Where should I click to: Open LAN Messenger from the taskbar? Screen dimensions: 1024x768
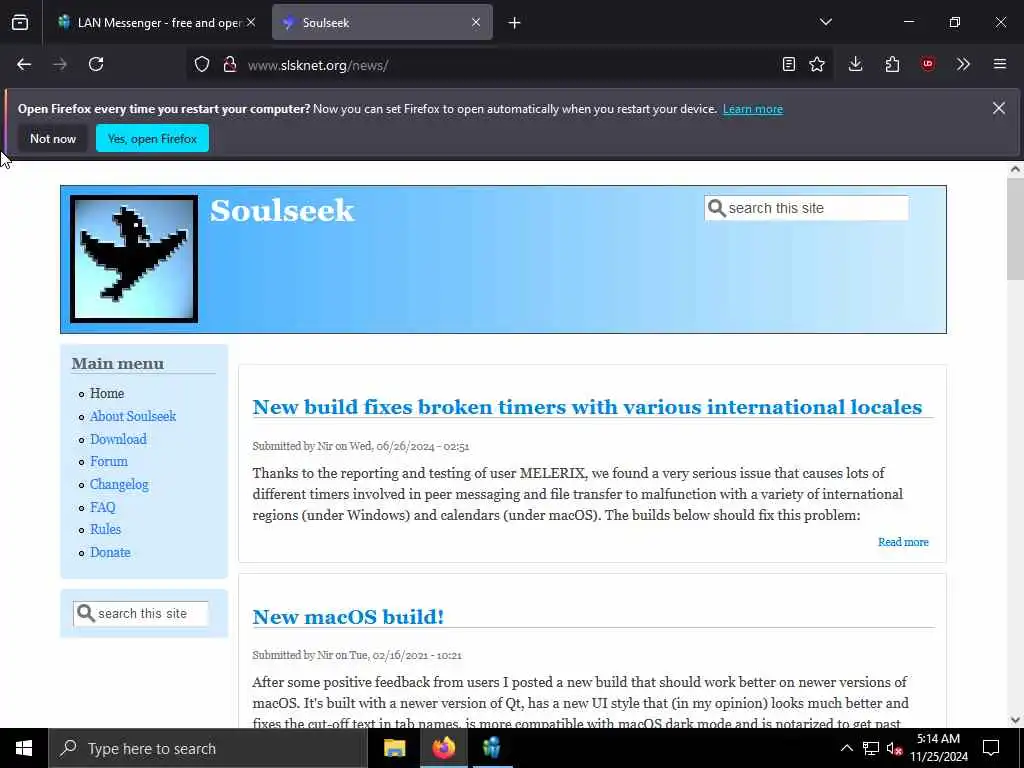[492, 748]
